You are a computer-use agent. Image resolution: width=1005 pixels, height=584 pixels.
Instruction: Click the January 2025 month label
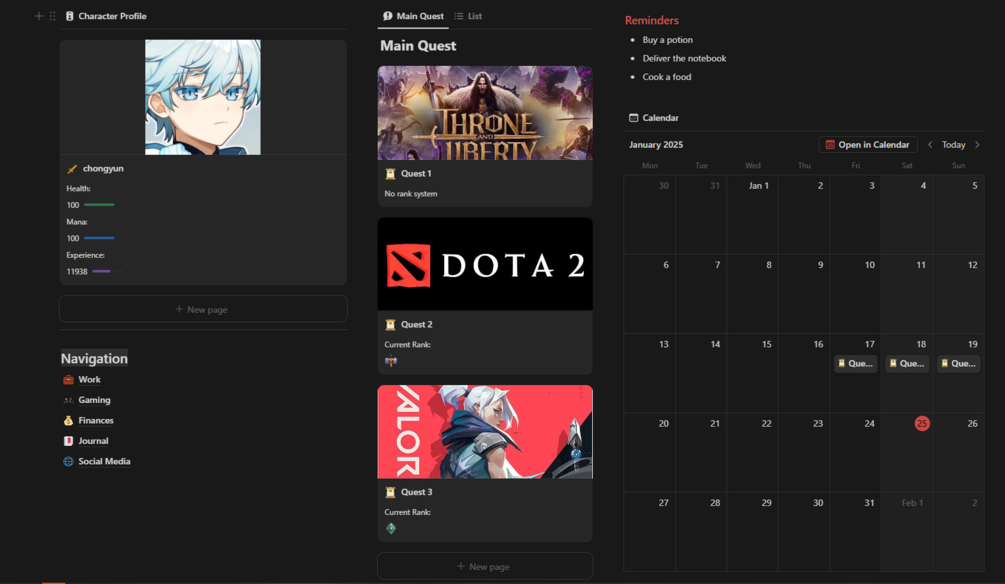656,145
